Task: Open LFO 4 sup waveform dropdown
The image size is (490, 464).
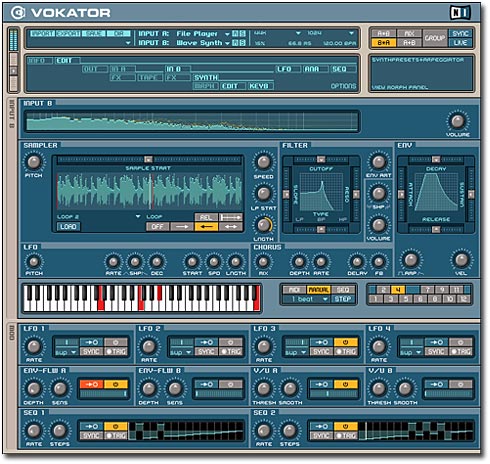Action: pyautogui.click(x=419, y=352)
